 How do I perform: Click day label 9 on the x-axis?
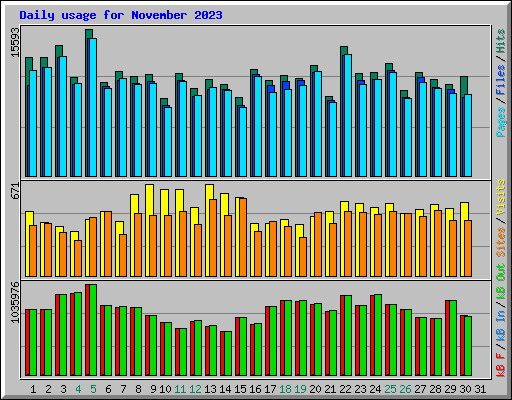(153, 389)
